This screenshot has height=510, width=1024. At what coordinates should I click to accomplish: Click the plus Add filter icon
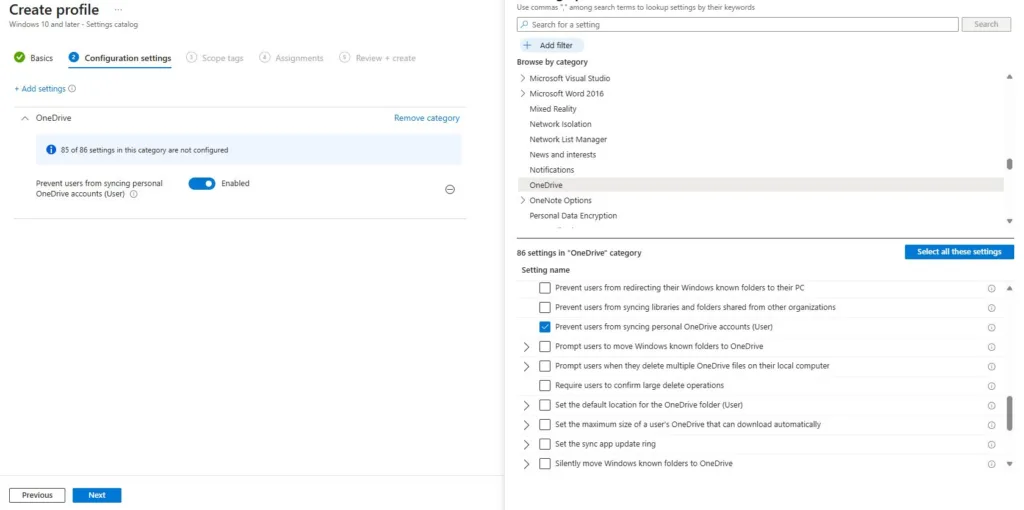528,45
